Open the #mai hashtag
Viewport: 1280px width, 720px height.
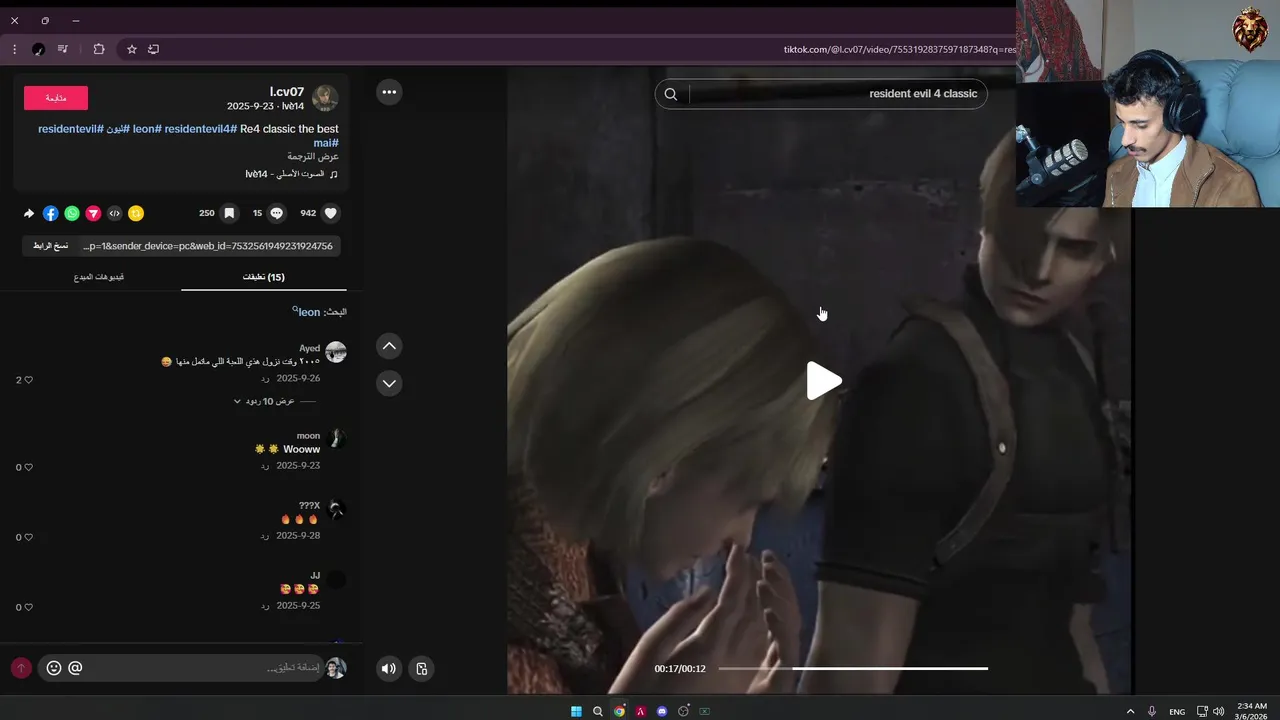tap(326, 143)
